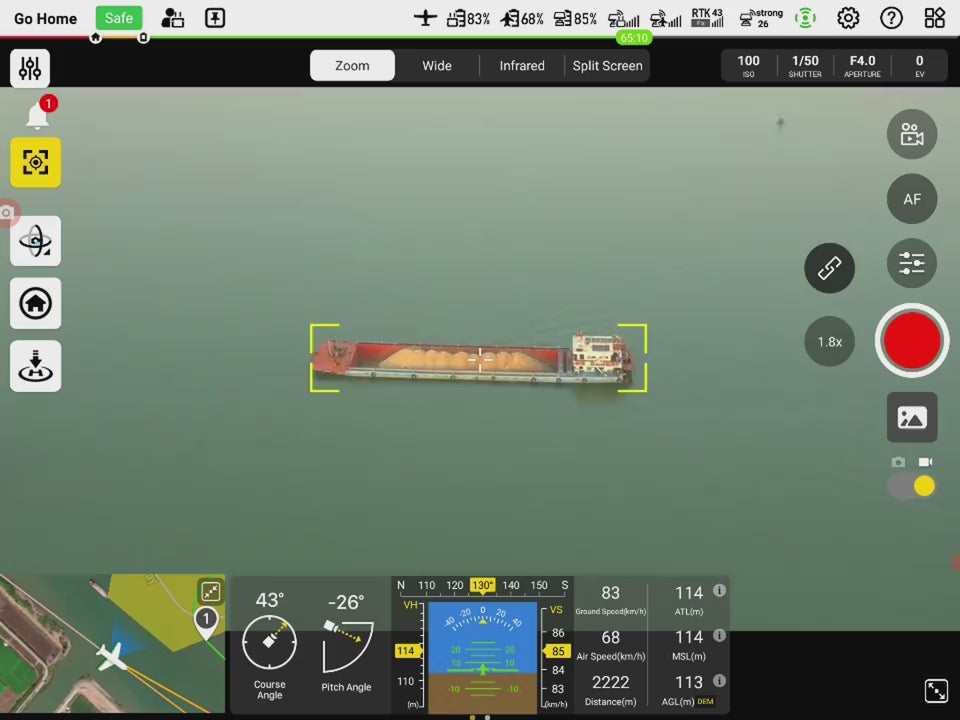This screenshot has height=720, width=960.
Task: Open the ISO 100 setting
Action: coord(748,66)
